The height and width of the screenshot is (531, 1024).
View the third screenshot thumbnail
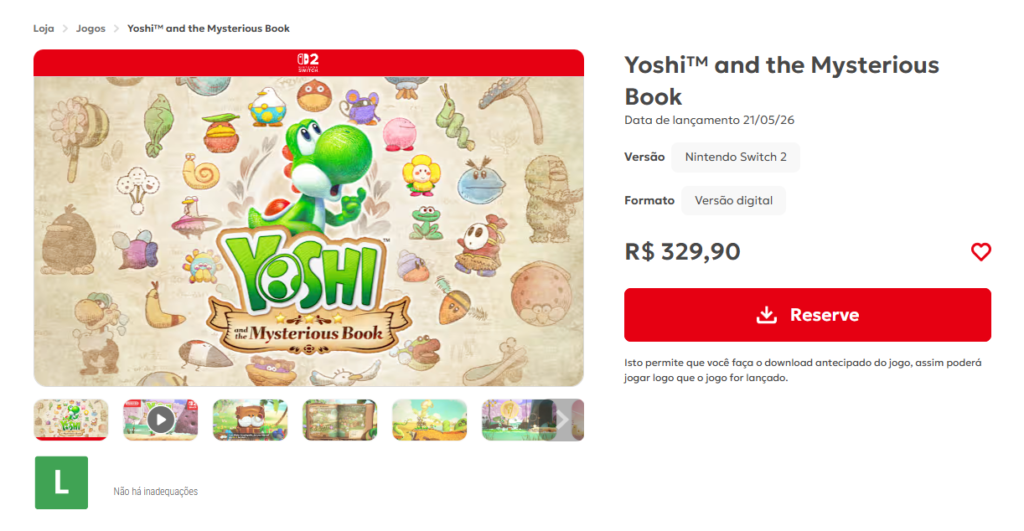[x=250, y=420]
